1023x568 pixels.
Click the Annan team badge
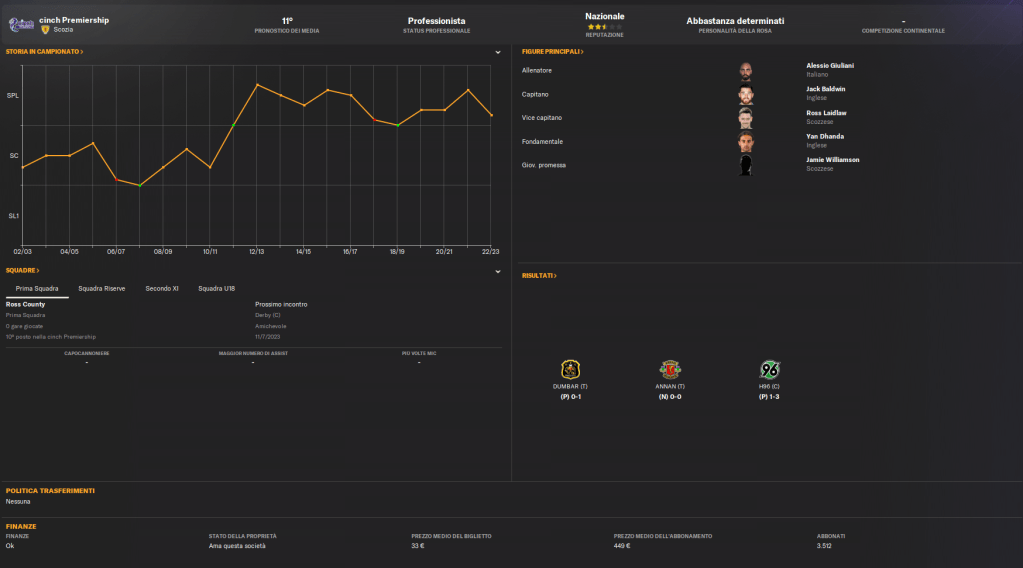(x=669, y=369)
